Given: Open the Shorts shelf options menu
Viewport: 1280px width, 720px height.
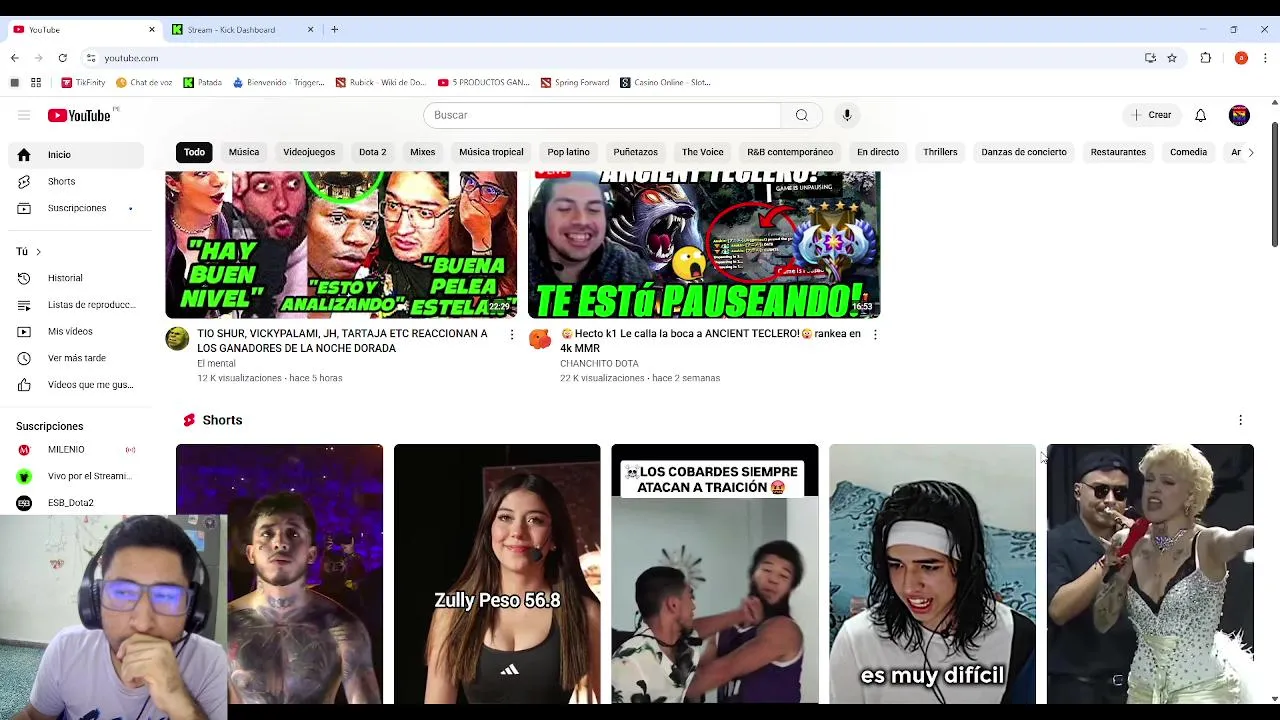Looking at the screenshot, I should click(x=1240, y=420).
